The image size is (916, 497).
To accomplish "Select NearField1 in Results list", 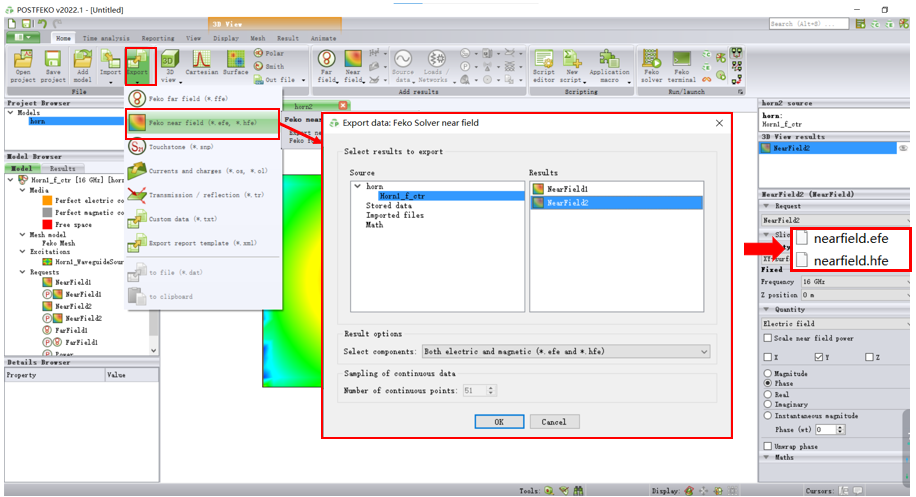I will (616, 189).
